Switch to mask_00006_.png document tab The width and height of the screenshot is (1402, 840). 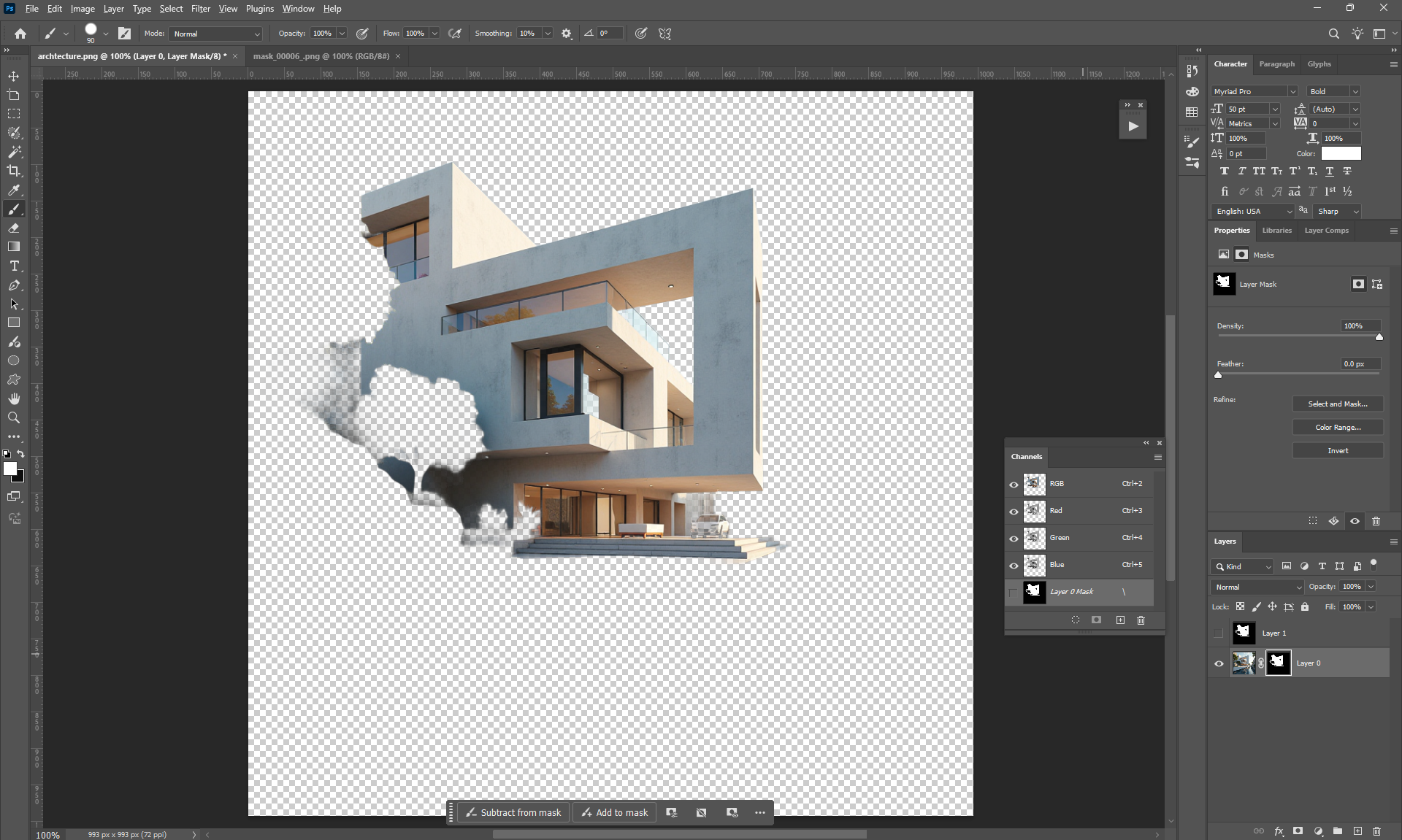[x=321, y=56]
